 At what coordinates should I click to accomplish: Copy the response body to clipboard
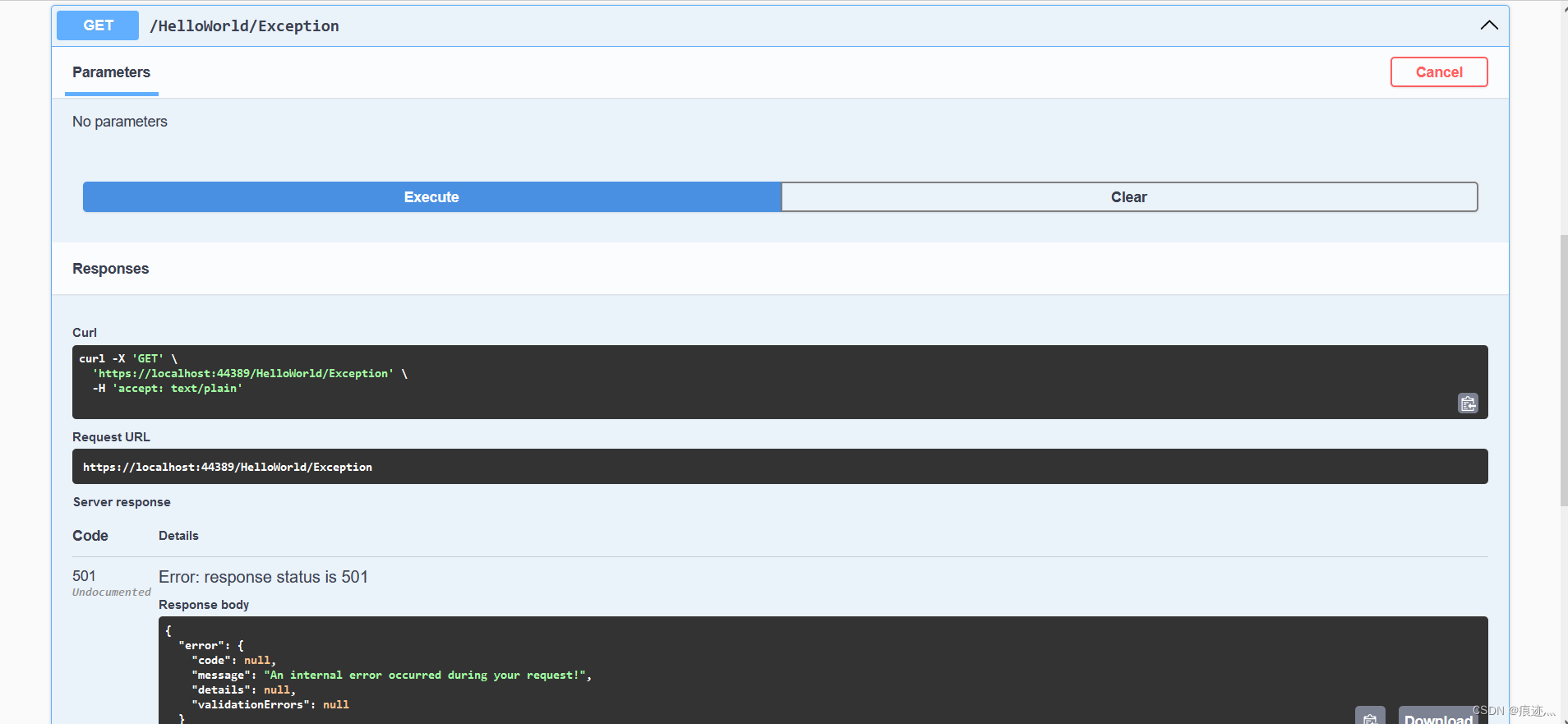1370,717
